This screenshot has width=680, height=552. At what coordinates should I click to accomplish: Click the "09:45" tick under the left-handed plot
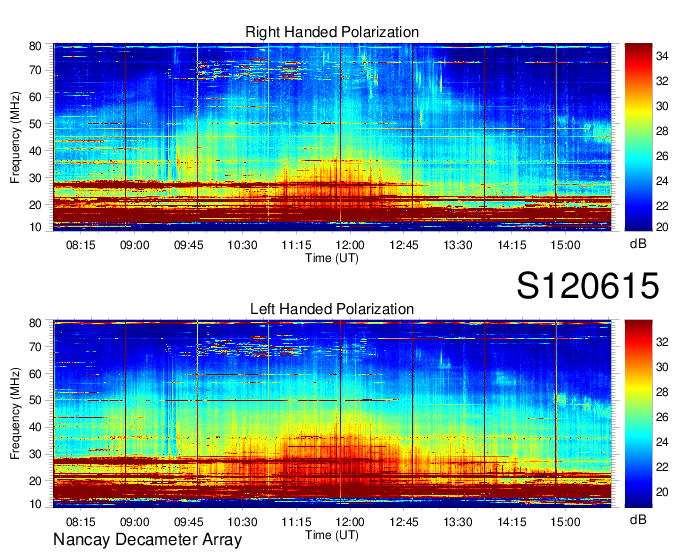tap(189, 522)
